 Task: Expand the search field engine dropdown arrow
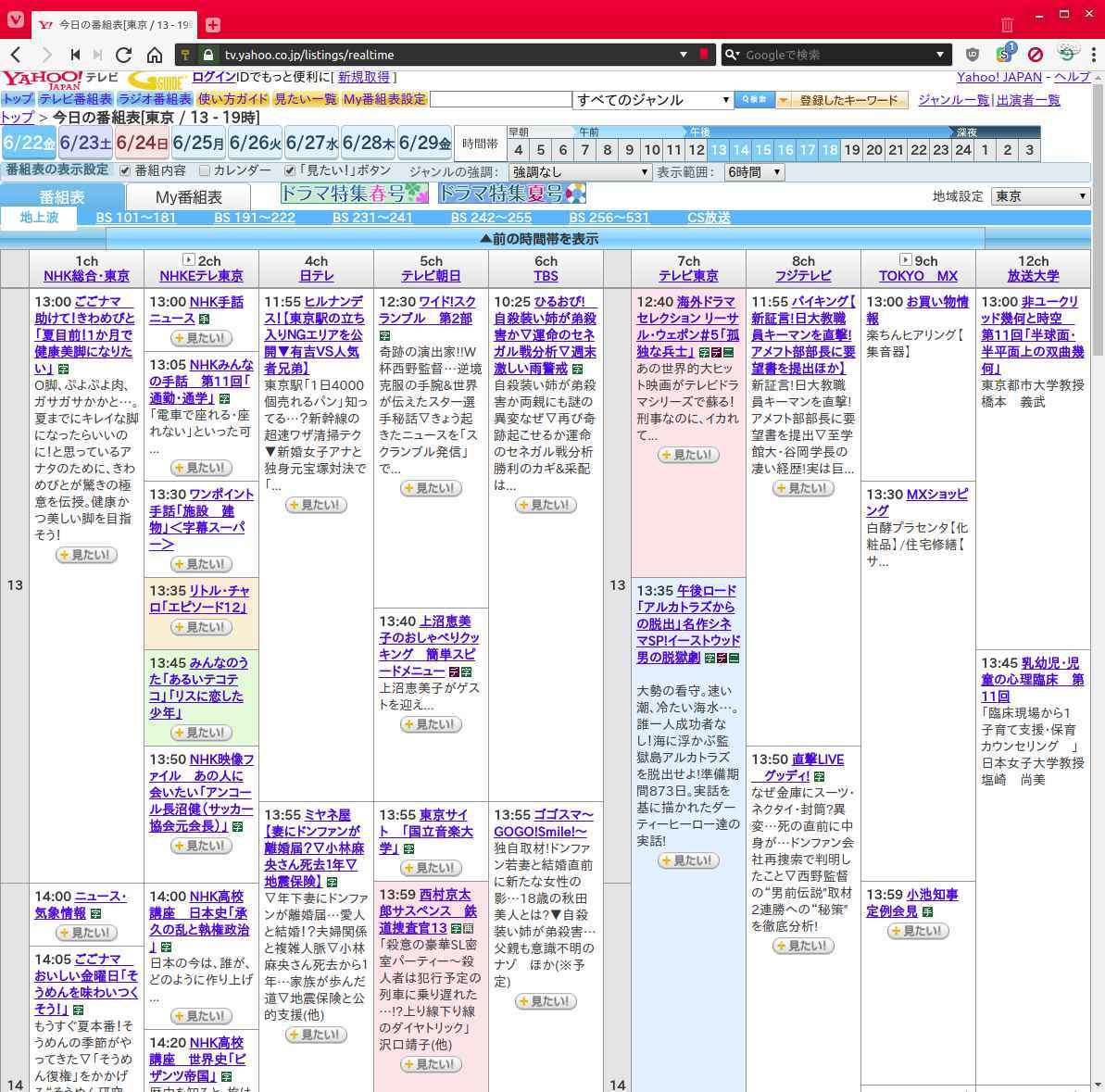point(939,55)
